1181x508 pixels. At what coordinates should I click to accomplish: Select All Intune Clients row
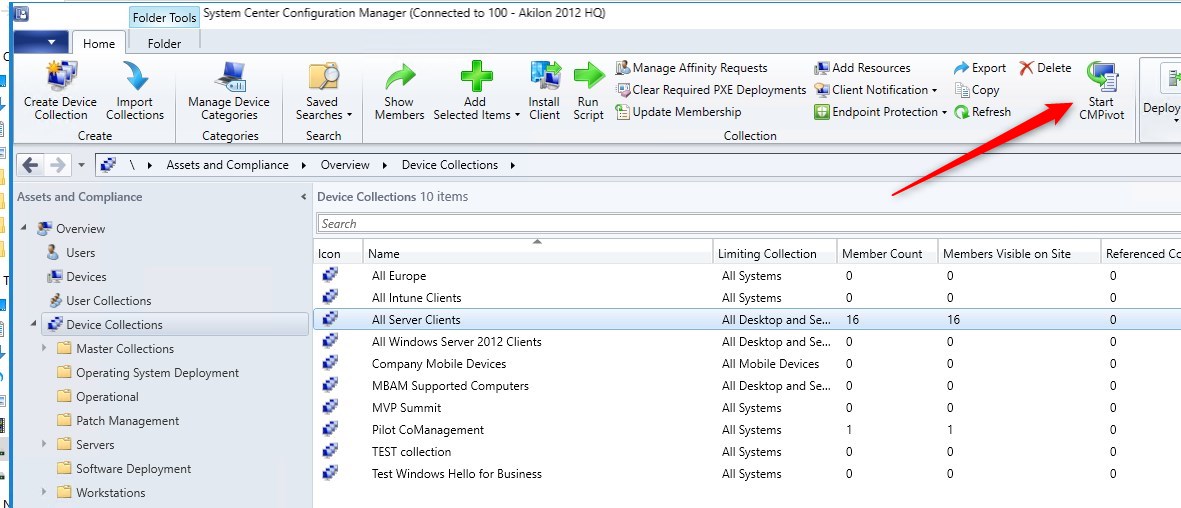coord(747,298)
